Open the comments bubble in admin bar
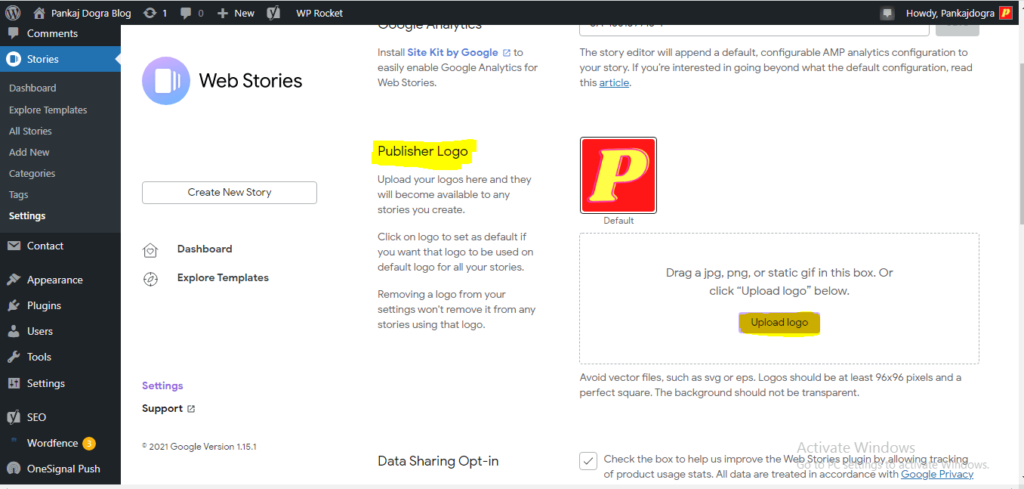 191,13
